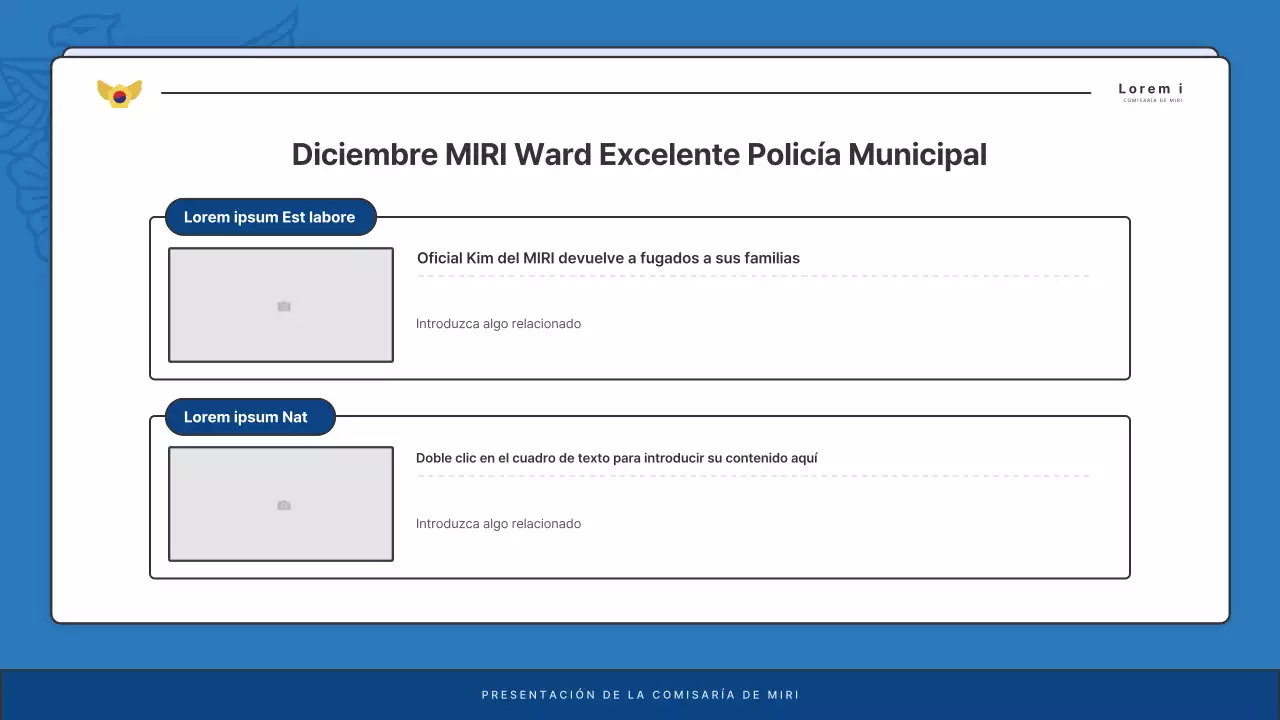
Task: Select the Diciembre MIRI Ward slide title
Action: pyautogui.click(x=639, y=154)
